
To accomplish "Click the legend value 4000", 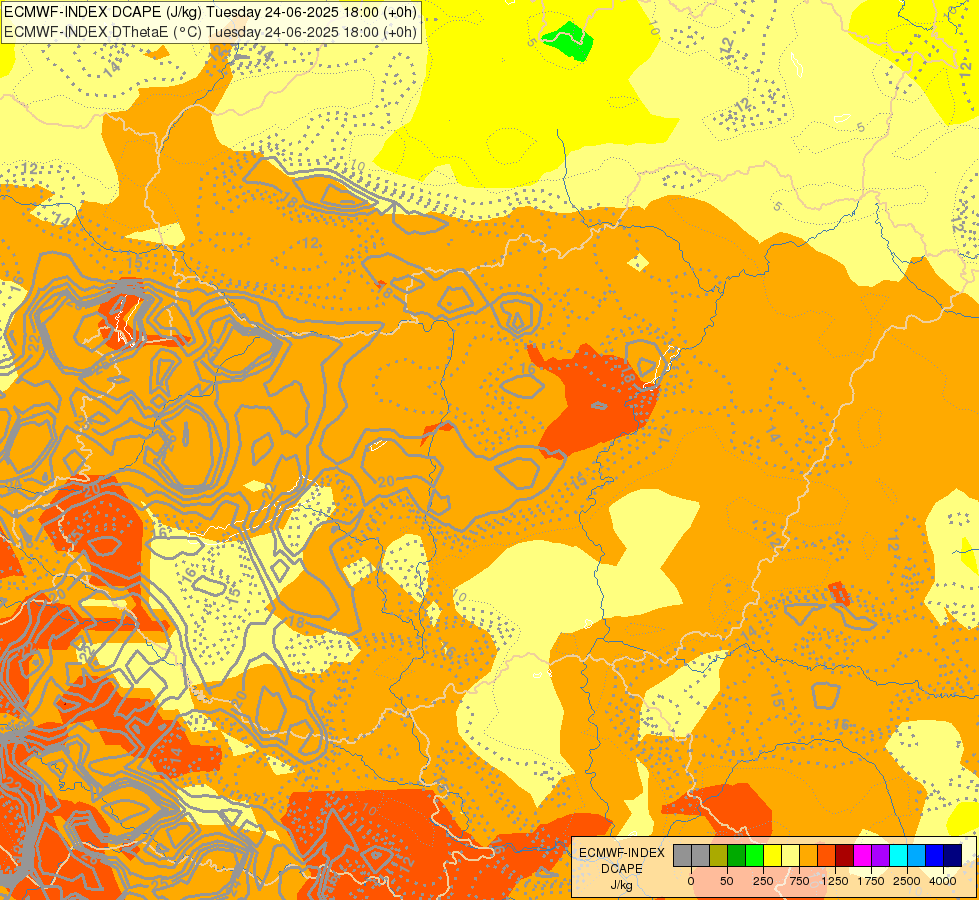I will coord(943,881).
